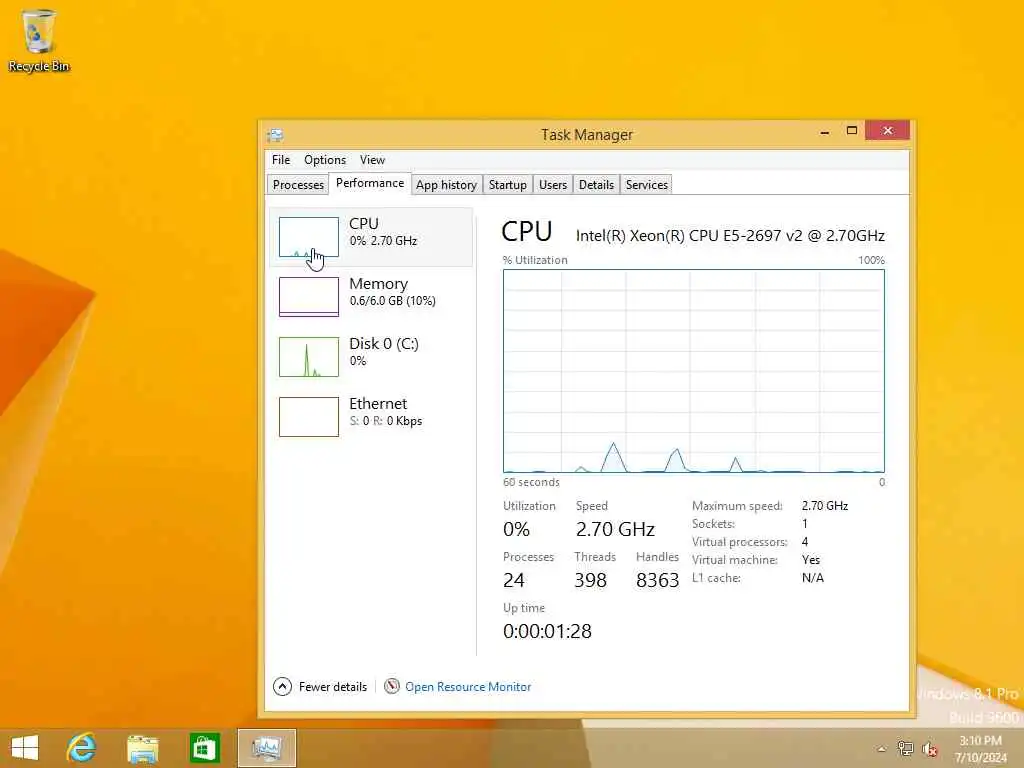
Task: Click the network icon in the system tray
Action: 905,748
